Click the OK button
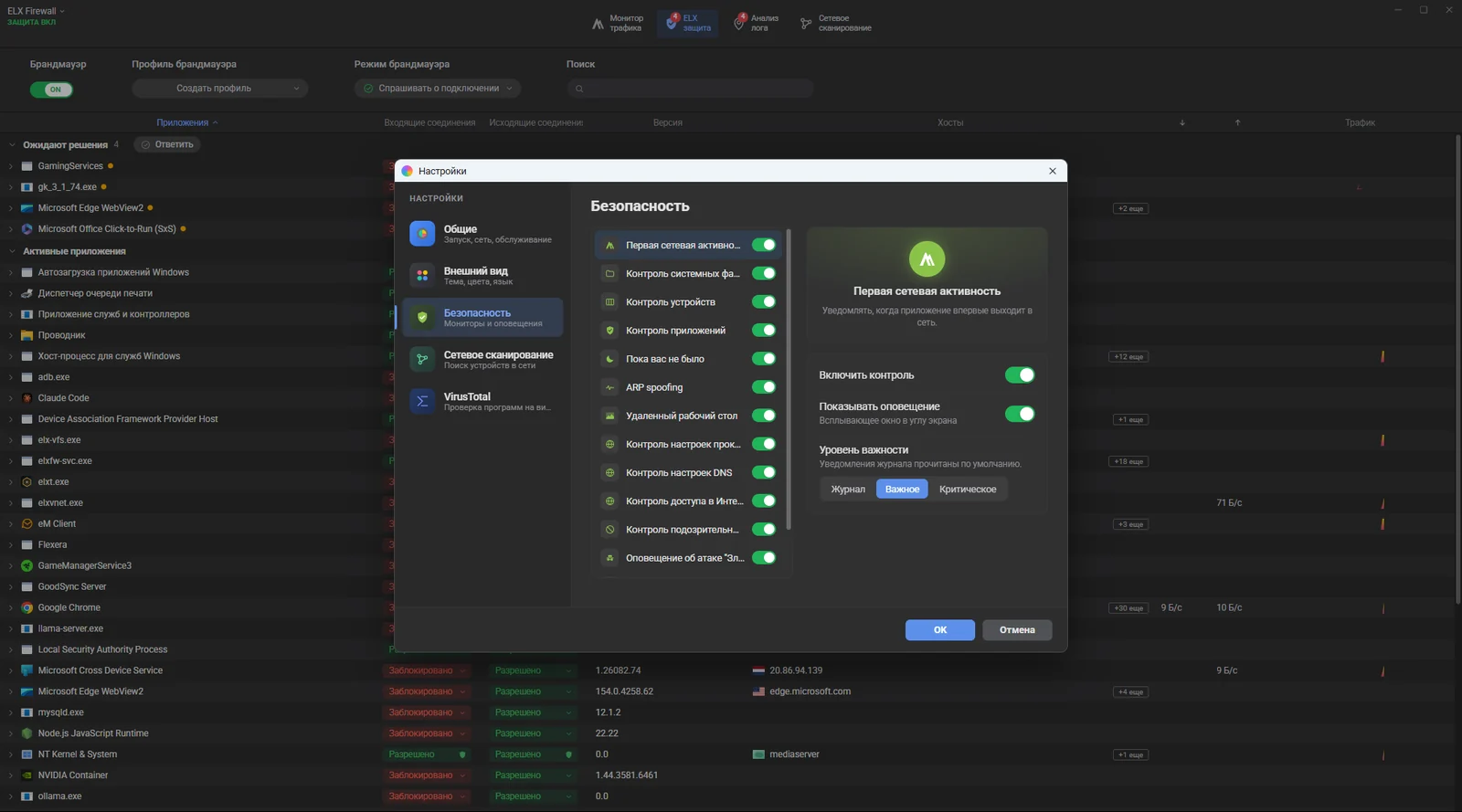Viewport: 1462px width, 812px height. pyautogui.click(x=940, y=630)
